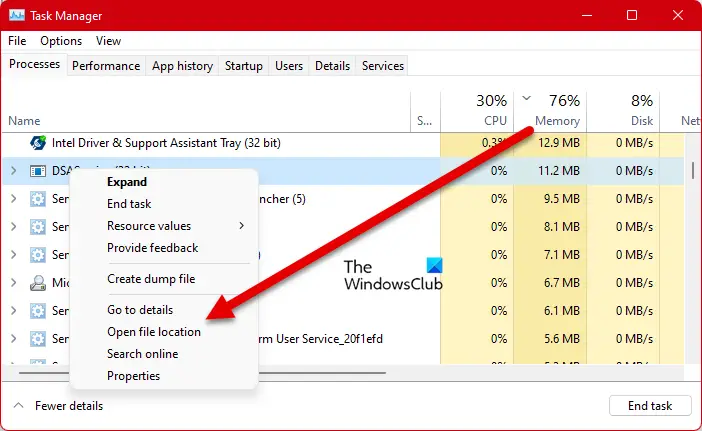Select the Processes tab
Viewport: 702px width, 431px height.
click(34, 64)
